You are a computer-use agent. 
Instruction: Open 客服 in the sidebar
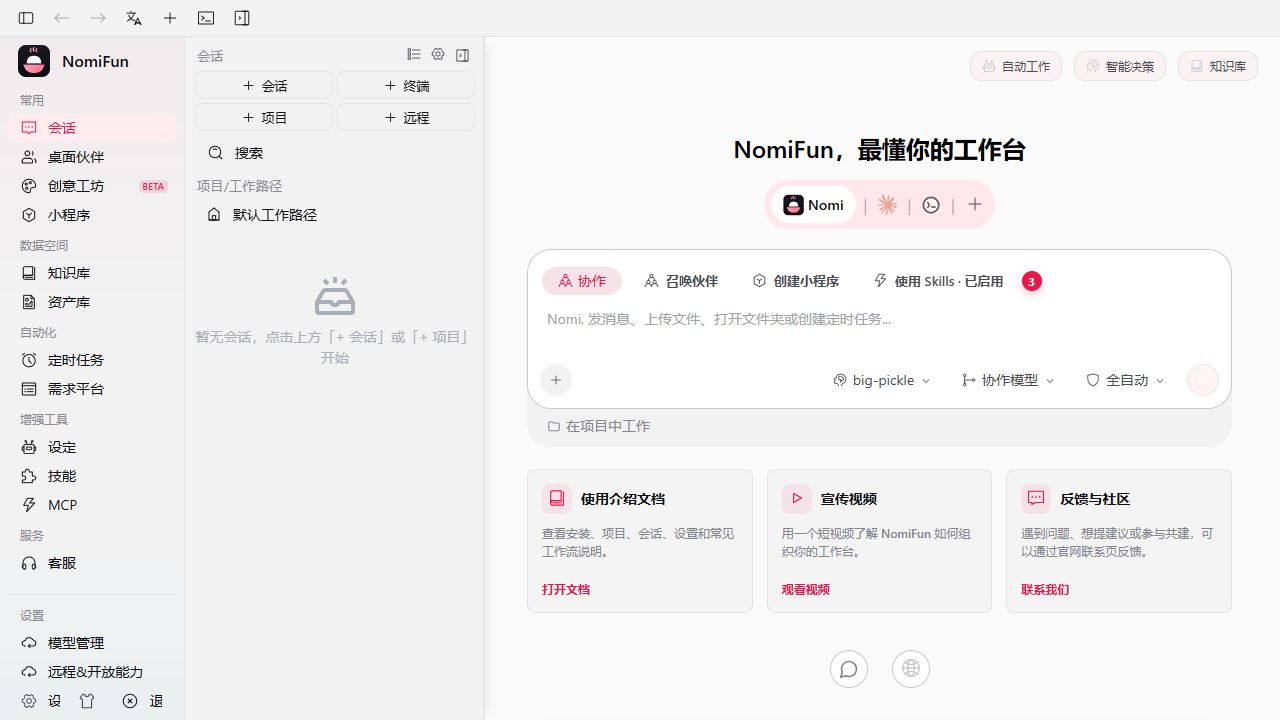coord(92,563)
